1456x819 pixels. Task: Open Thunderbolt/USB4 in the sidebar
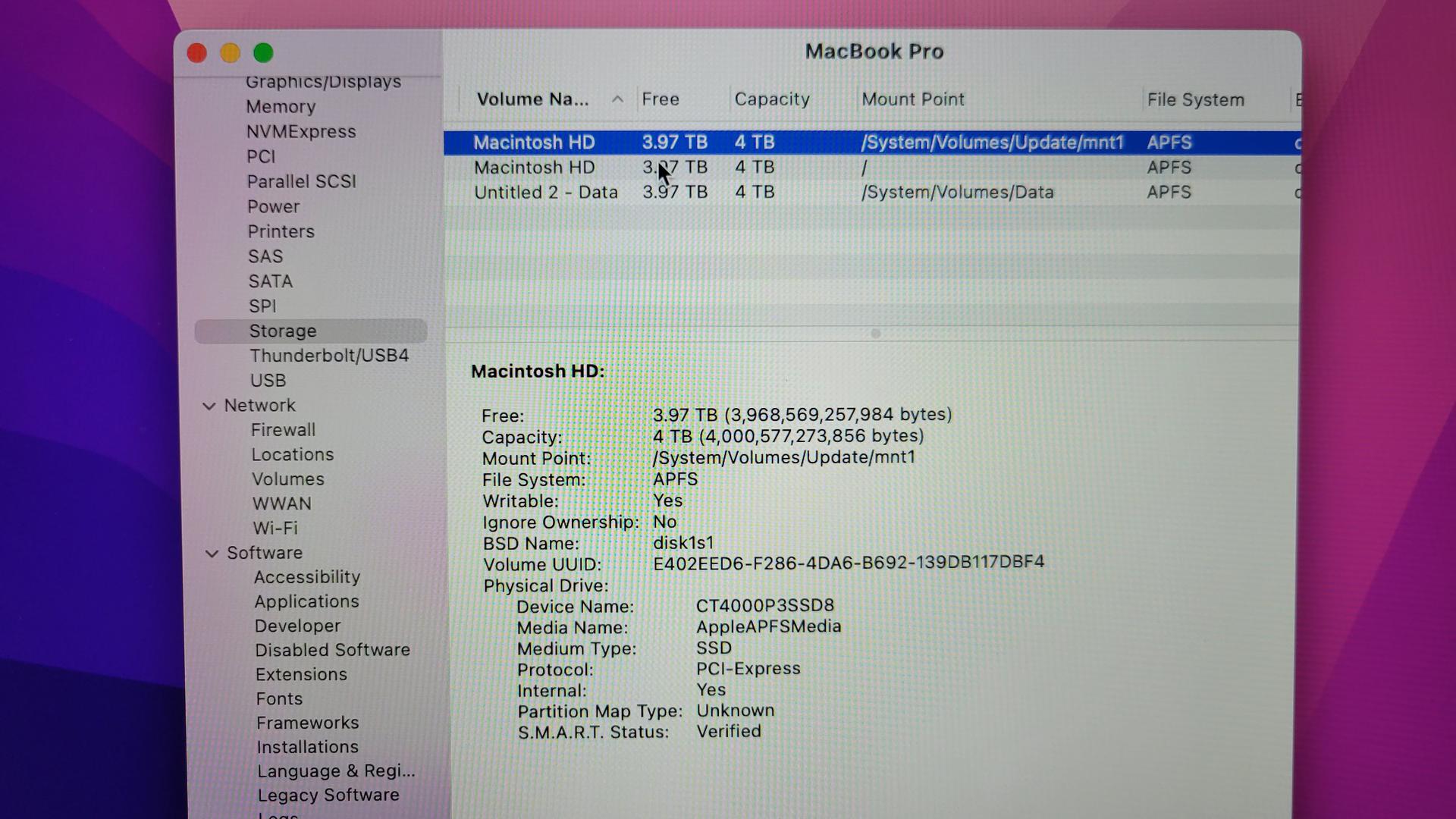click(x=329, y=356)
